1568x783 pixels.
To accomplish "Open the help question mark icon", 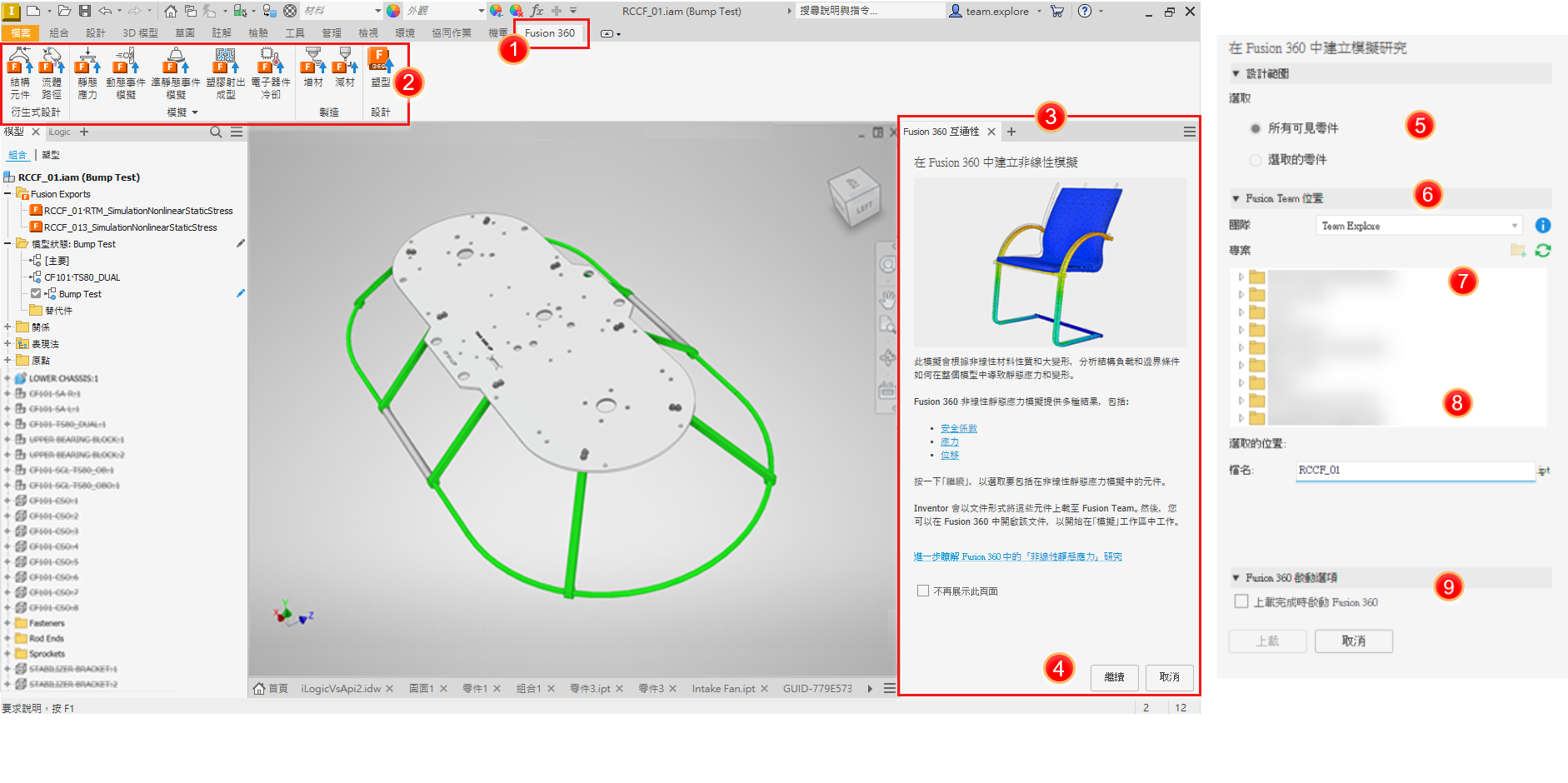I will point(1085,11).
